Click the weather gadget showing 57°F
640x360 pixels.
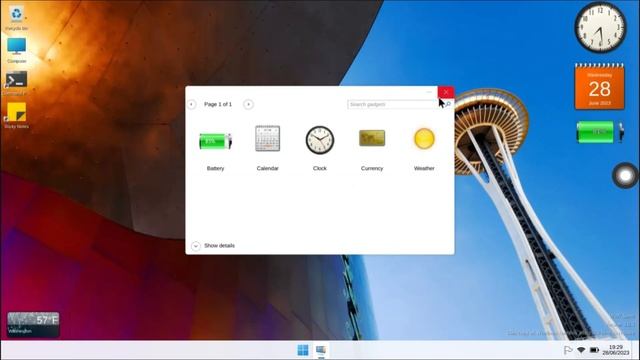point(33,324)
